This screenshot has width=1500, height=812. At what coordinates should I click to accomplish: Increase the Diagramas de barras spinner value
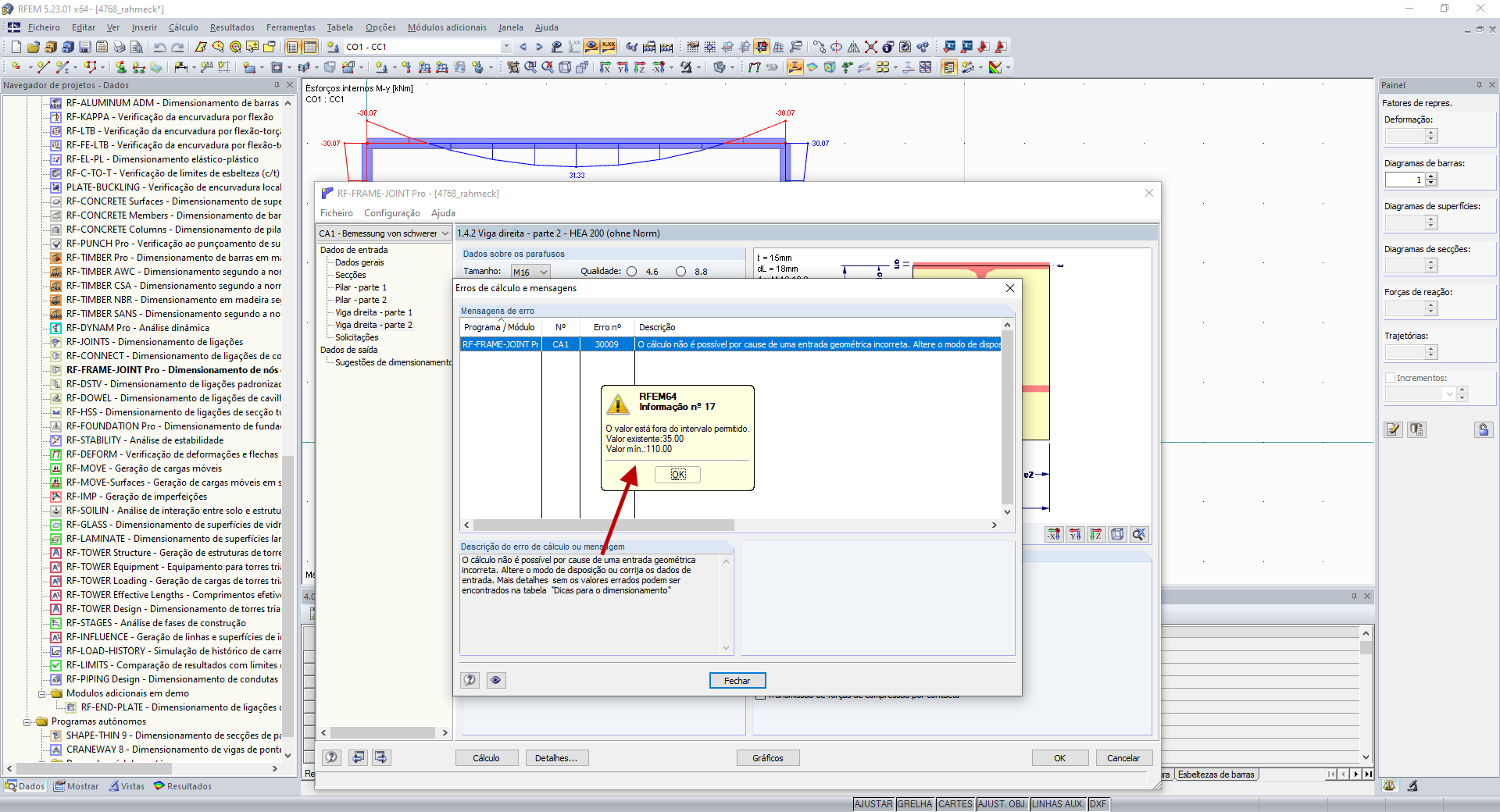coord(1431,176)
